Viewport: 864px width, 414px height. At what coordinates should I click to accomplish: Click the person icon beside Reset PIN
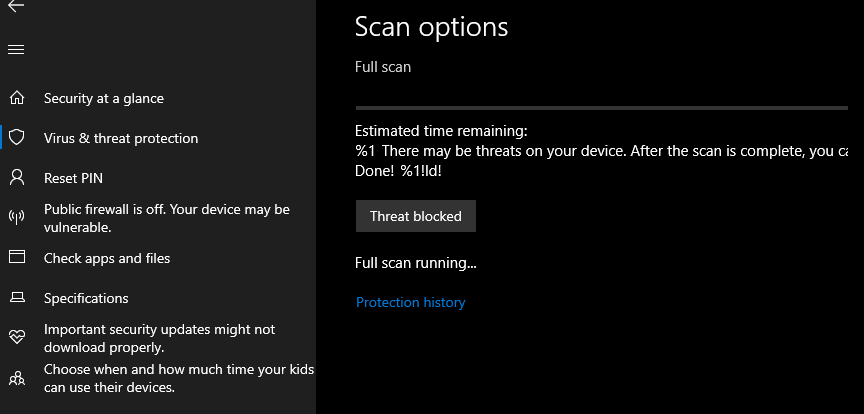(x=16, y=178)
